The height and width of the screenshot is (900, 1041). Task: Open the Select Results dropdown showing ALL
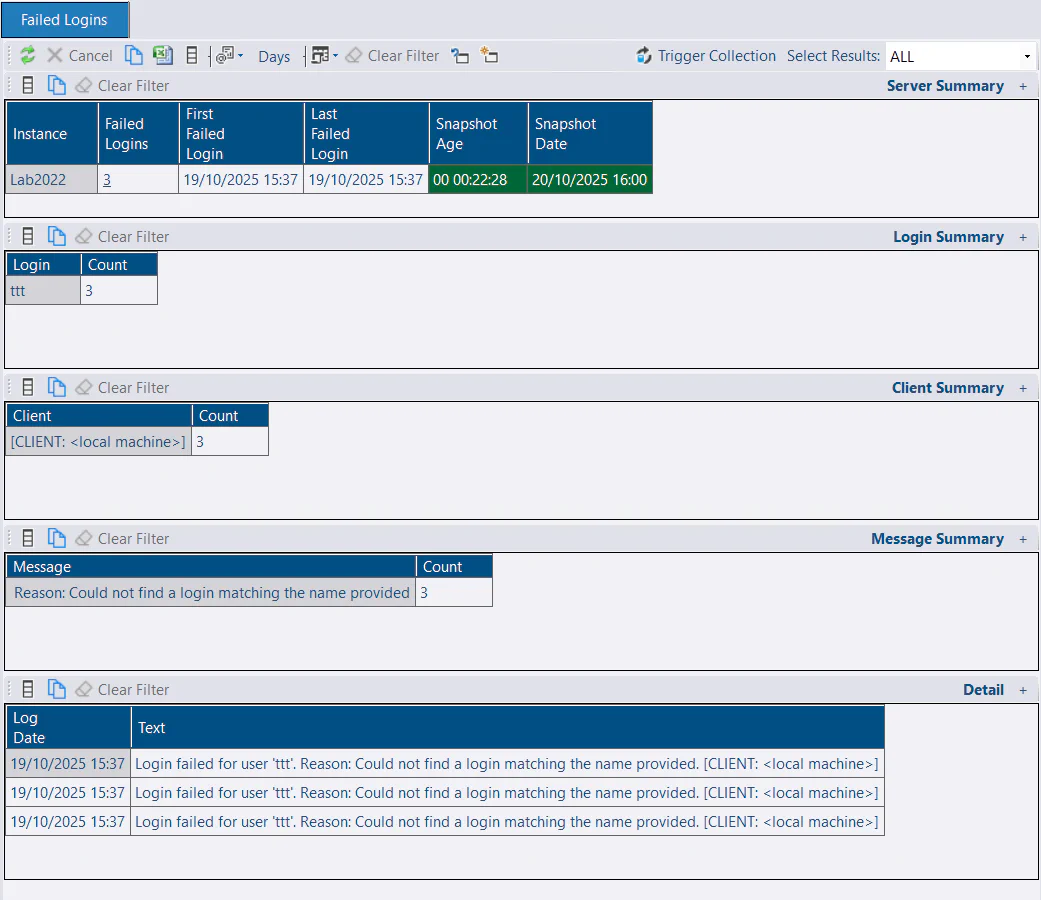[x=1026, y=56]
